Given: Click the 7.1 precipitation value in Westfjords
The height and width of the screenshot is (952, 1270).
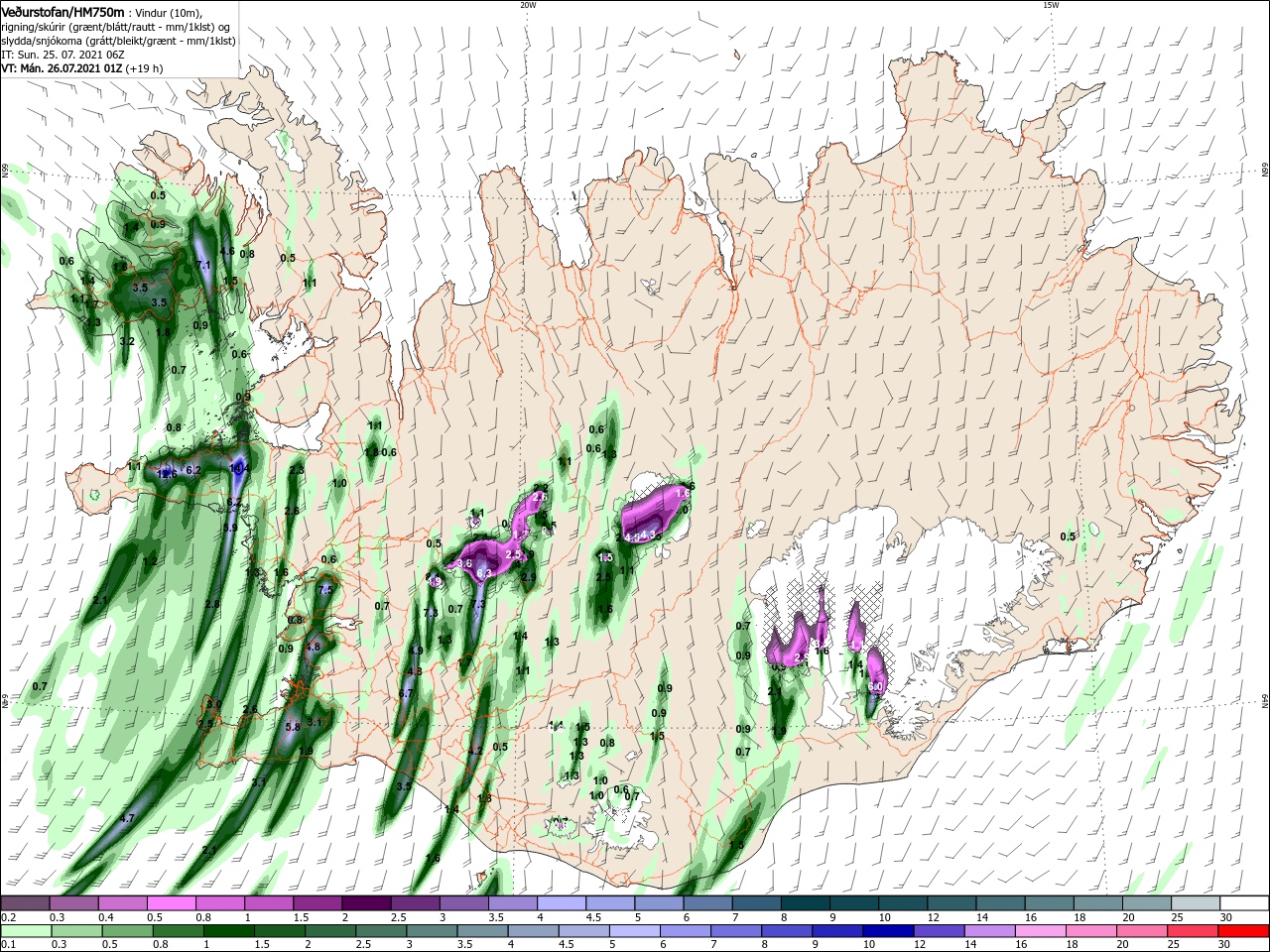Looking at the screenshot, I should pos(204,265).
